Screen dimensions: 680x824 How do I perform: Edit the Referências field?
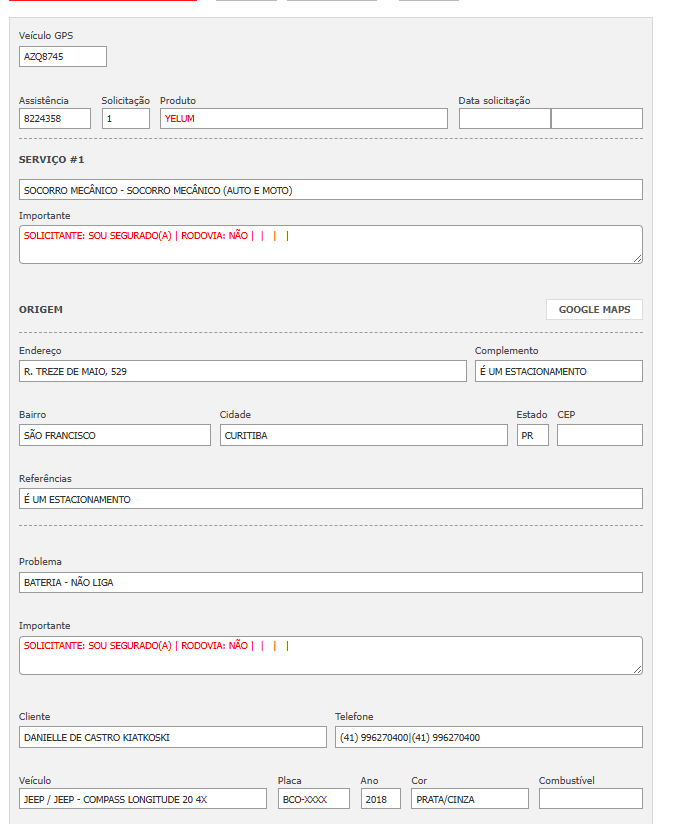tap(330, 499)
